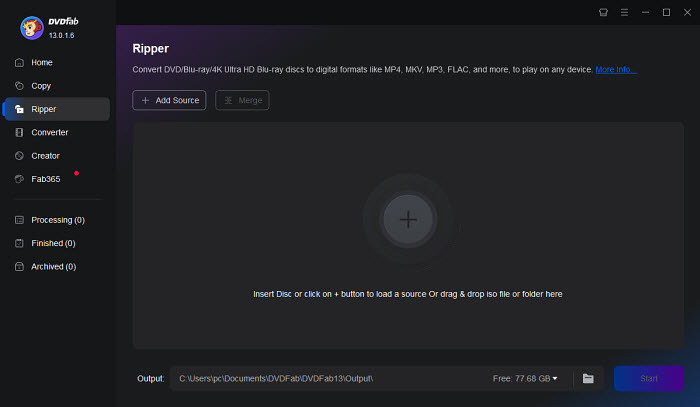Click the Merge button
700x407 pixels.
[242, 100]
